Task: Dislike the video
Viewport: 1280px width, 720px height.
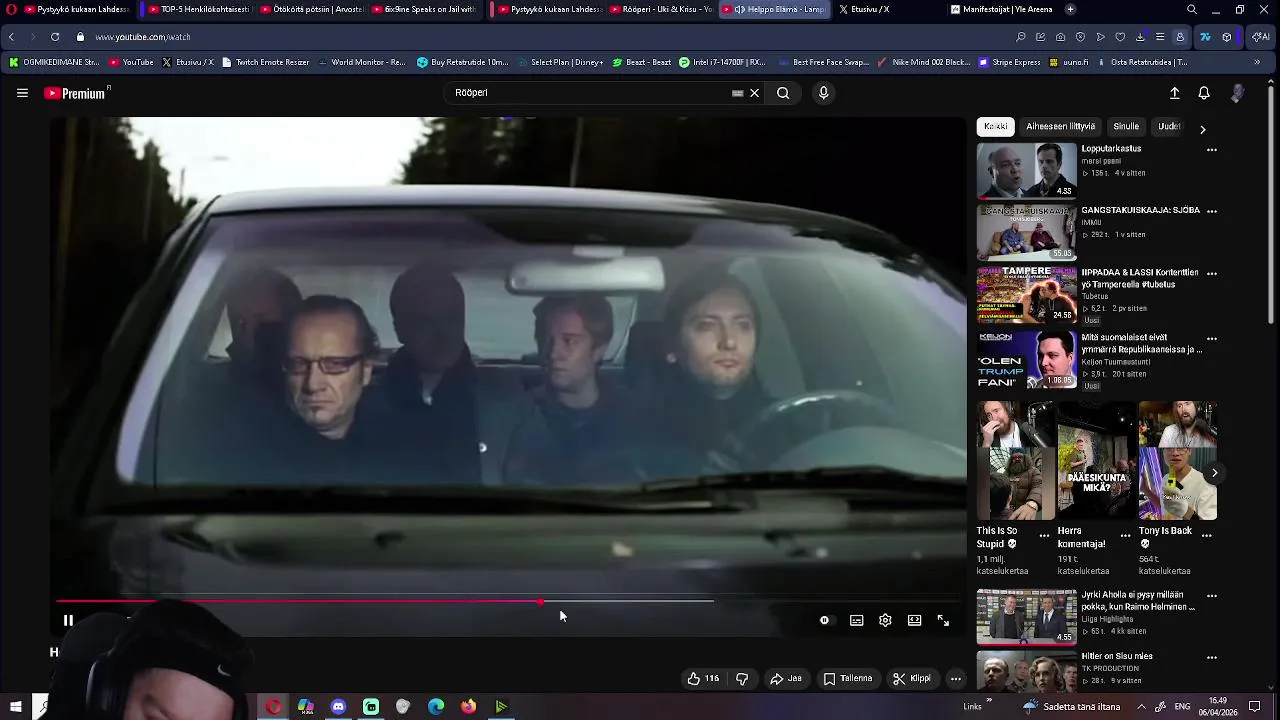Action: (x=742, y=678)
